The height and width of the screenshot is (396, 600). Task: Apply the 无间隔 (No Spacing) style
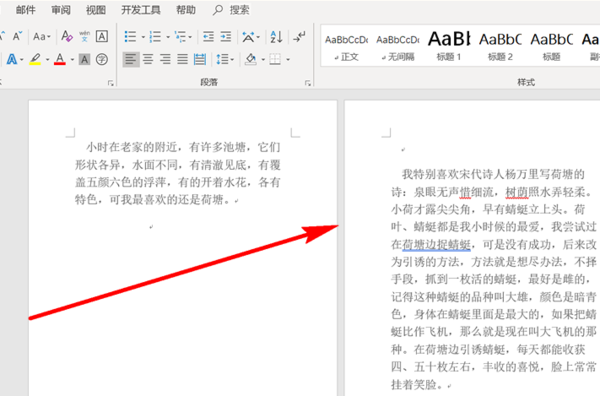point(398,47)
